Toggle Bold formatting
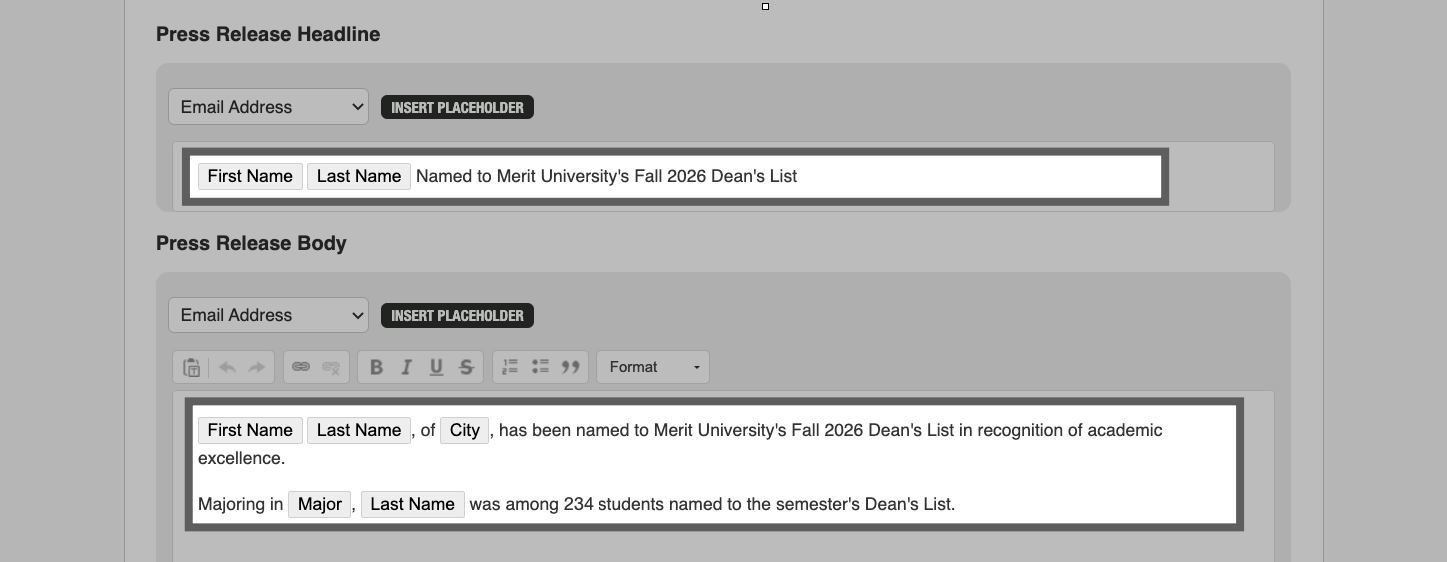Image resolution: width=1447 pixels, height=562 pixels. (376, 367)
